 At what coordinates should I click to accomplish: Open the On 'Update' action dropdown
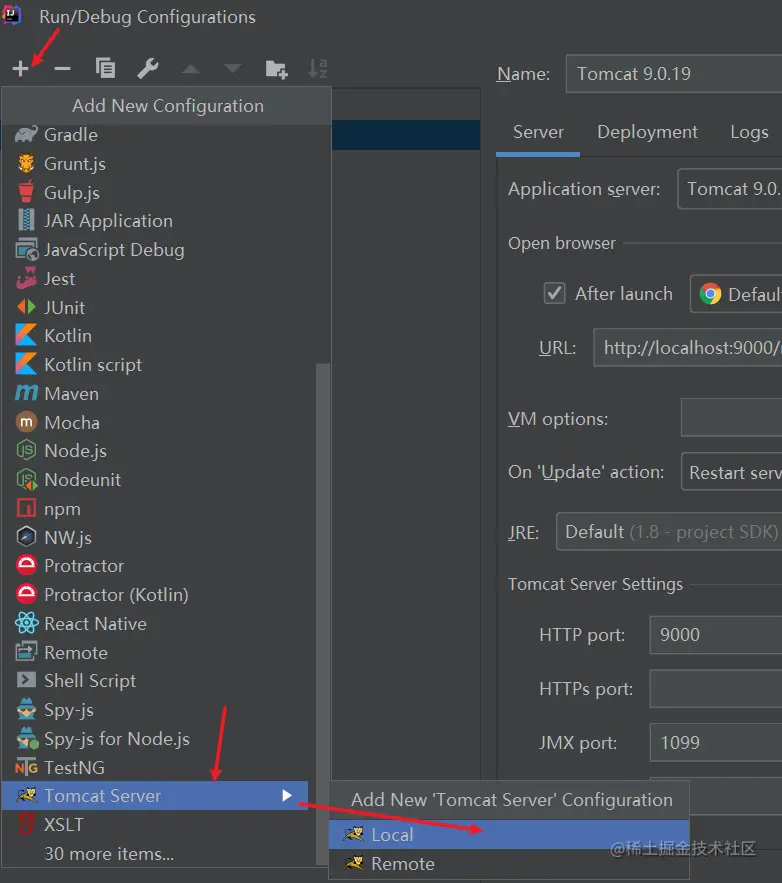pyautogui.click(x=731, y=472)
